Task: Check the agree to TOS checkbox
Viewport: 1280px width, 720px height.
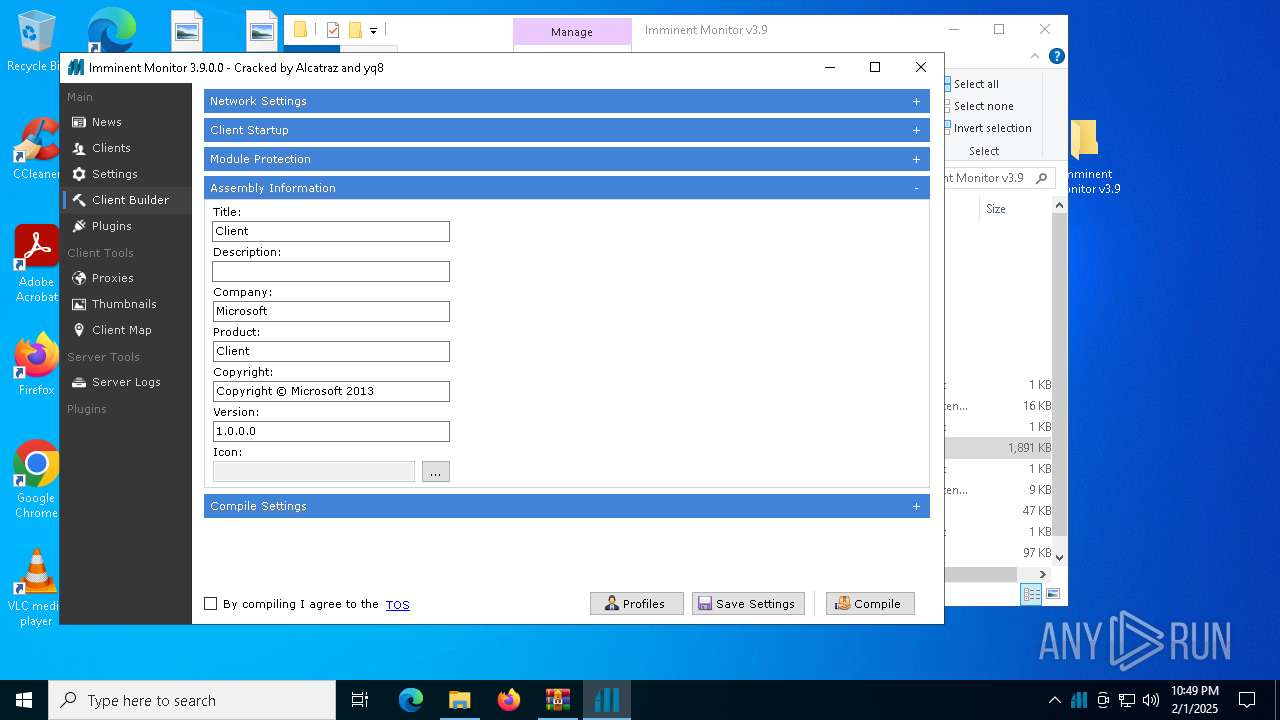Action: point(210,603)
